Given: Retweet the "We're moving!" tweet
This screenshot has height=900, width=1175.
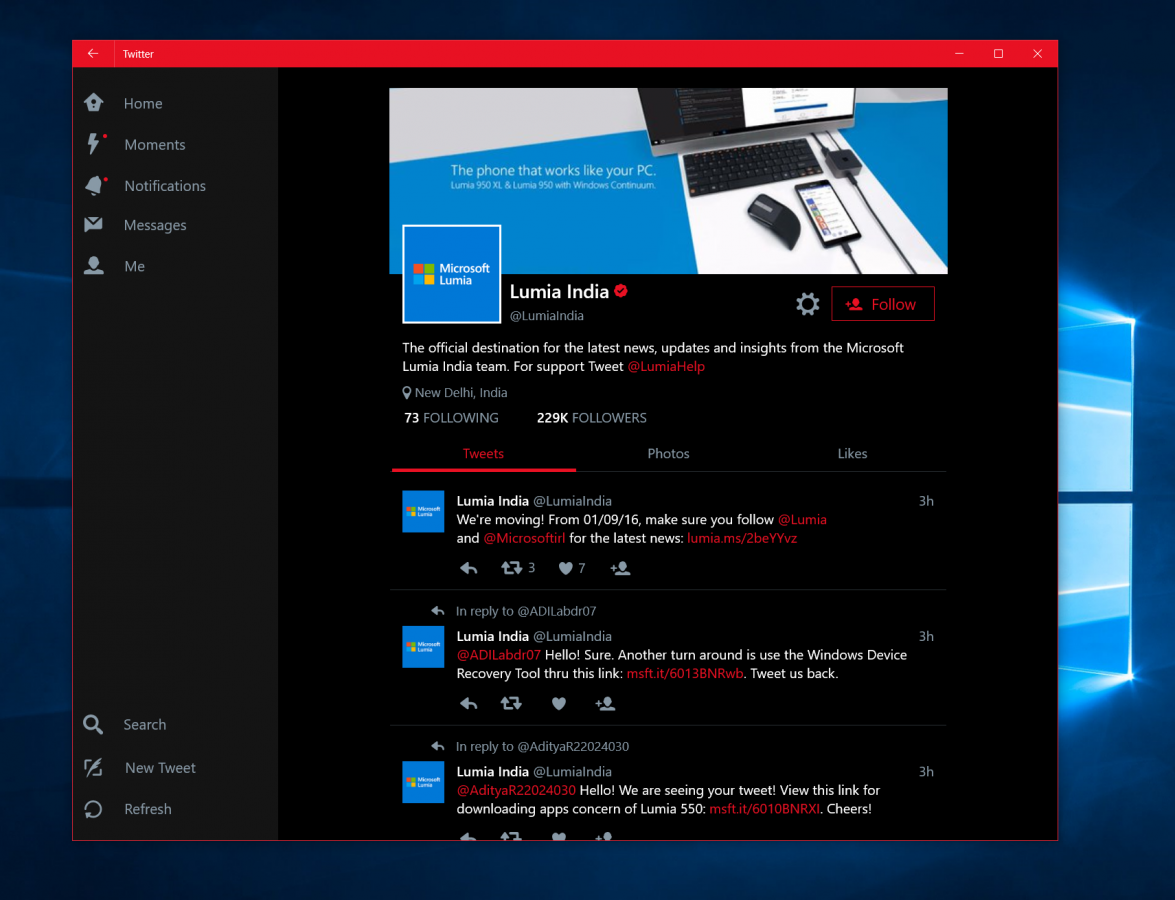Looking at the screenshot, I should pyautogui.click(x=512, y=567).
